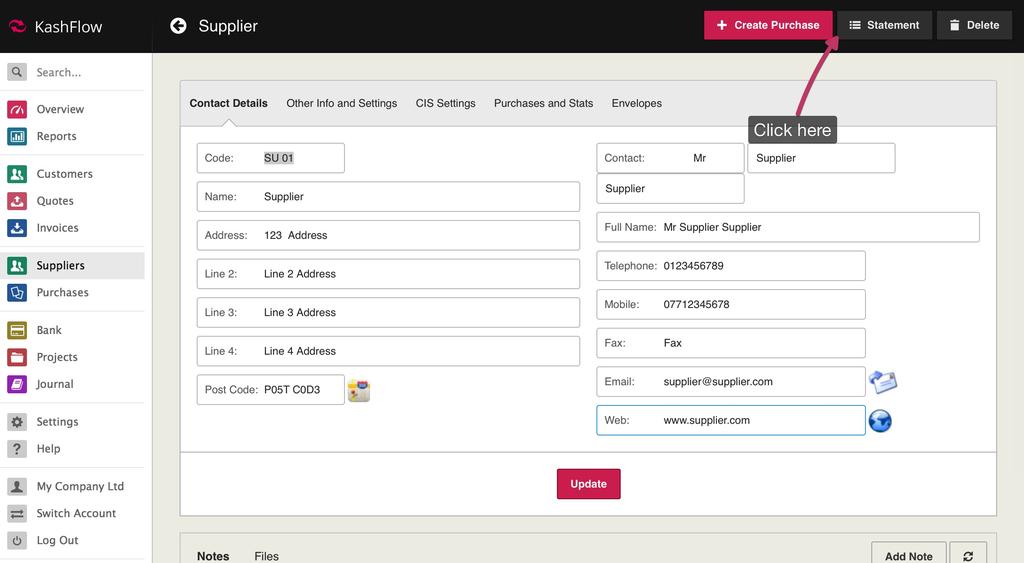The width and height of the screenshot is (1024, 563).
Task: Open website using the globe icon
Action: [x=880, y=421]
